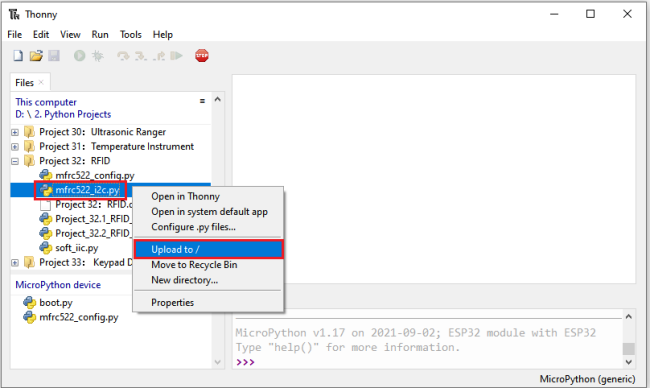This screenshot has height=388, width=650.
Task: Click the empty editor area
Action: click(x=434, y=179)
